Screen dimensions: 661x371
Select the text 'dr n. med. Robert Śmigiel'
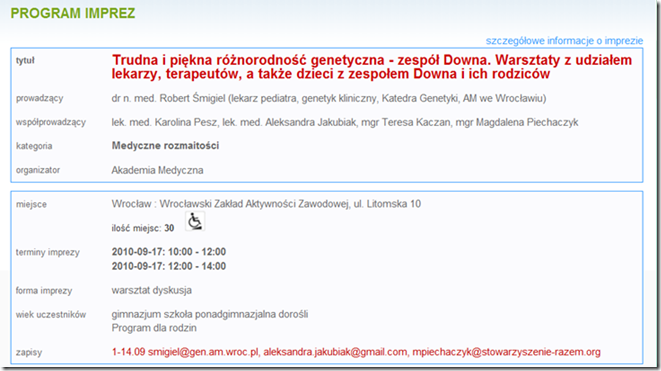pos(169,98)
